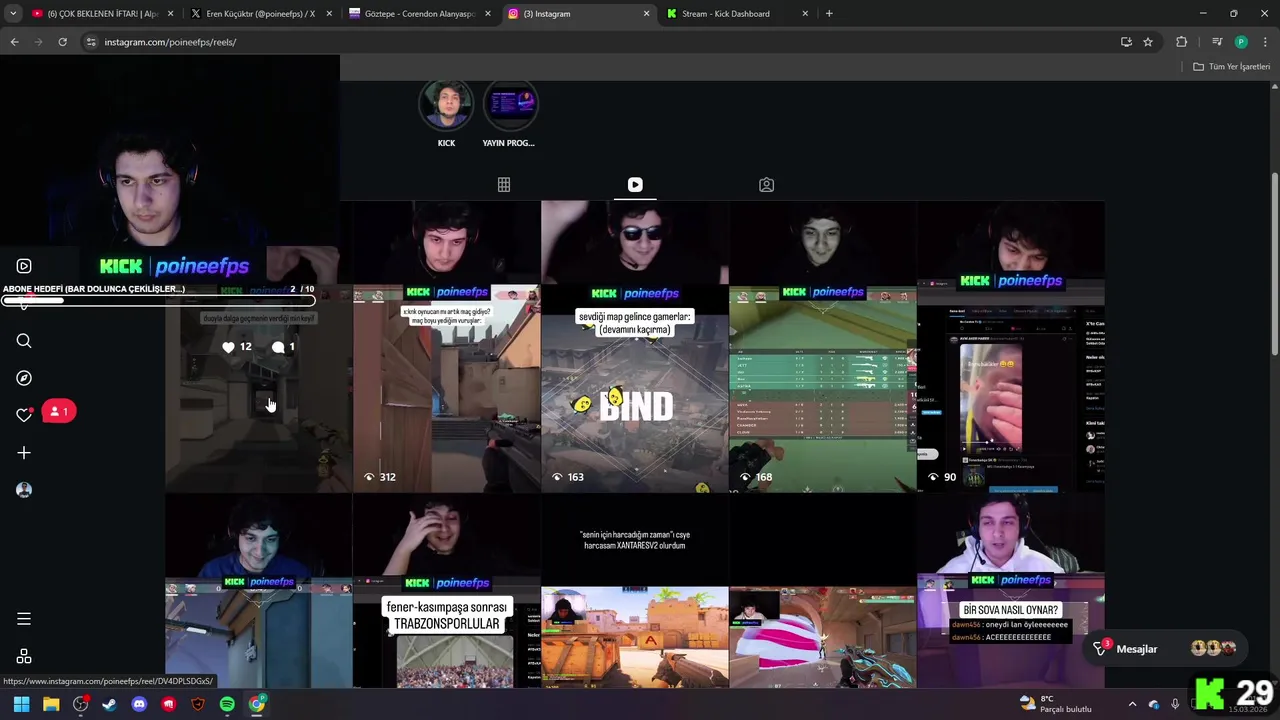Viewport: 1280px width, 720px height.
Task: Switch to the Eren Küçüktır X tab
Action: point(261,14)
